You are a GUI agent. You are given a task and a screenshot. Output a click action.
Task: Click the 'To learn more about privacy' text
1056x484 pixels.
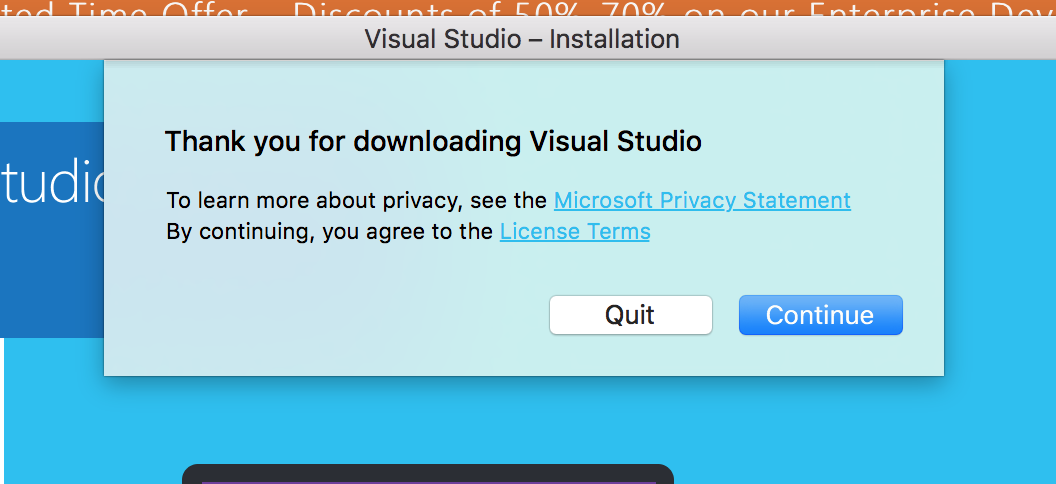[x=357, y=201]
